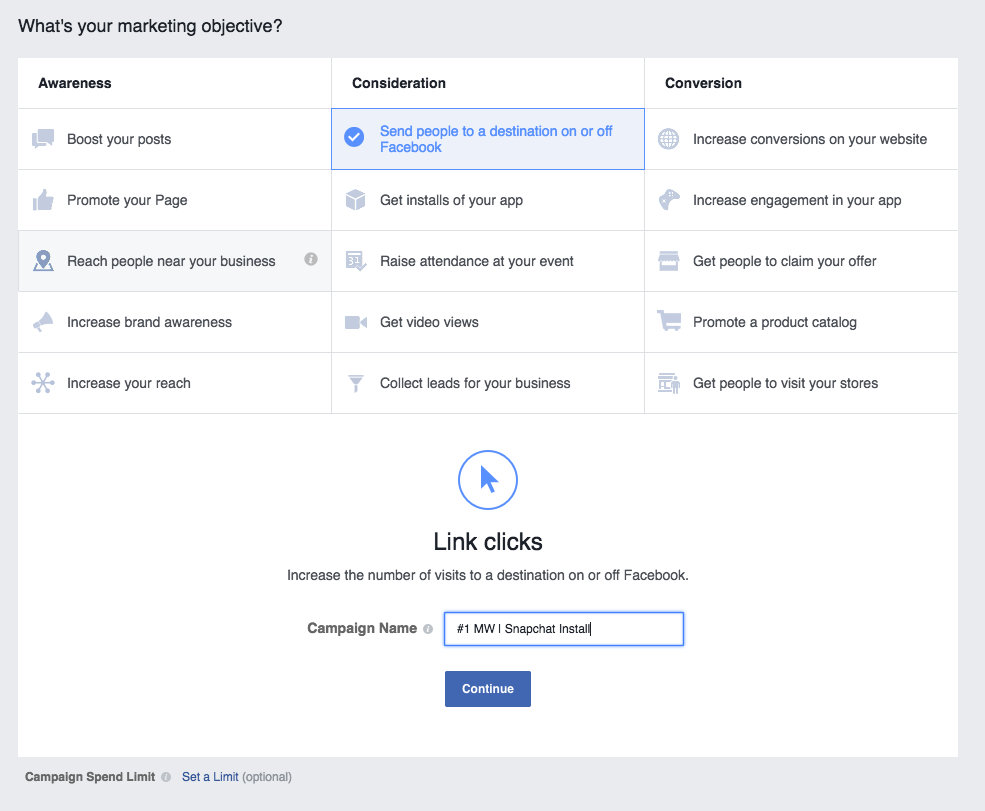Select Collect leads for your business objective
The height and width of the screenshot is (811, 985).
[488, 383]
